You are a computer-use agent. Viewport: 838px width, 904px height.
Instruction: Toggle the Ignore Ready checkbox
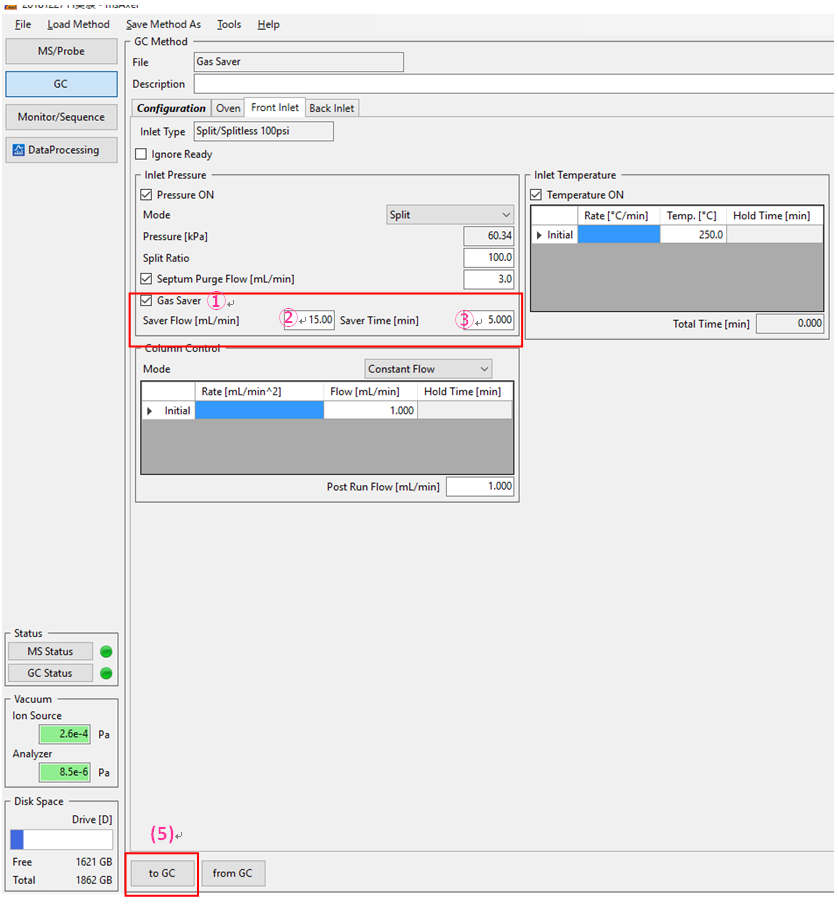[141, 155]
